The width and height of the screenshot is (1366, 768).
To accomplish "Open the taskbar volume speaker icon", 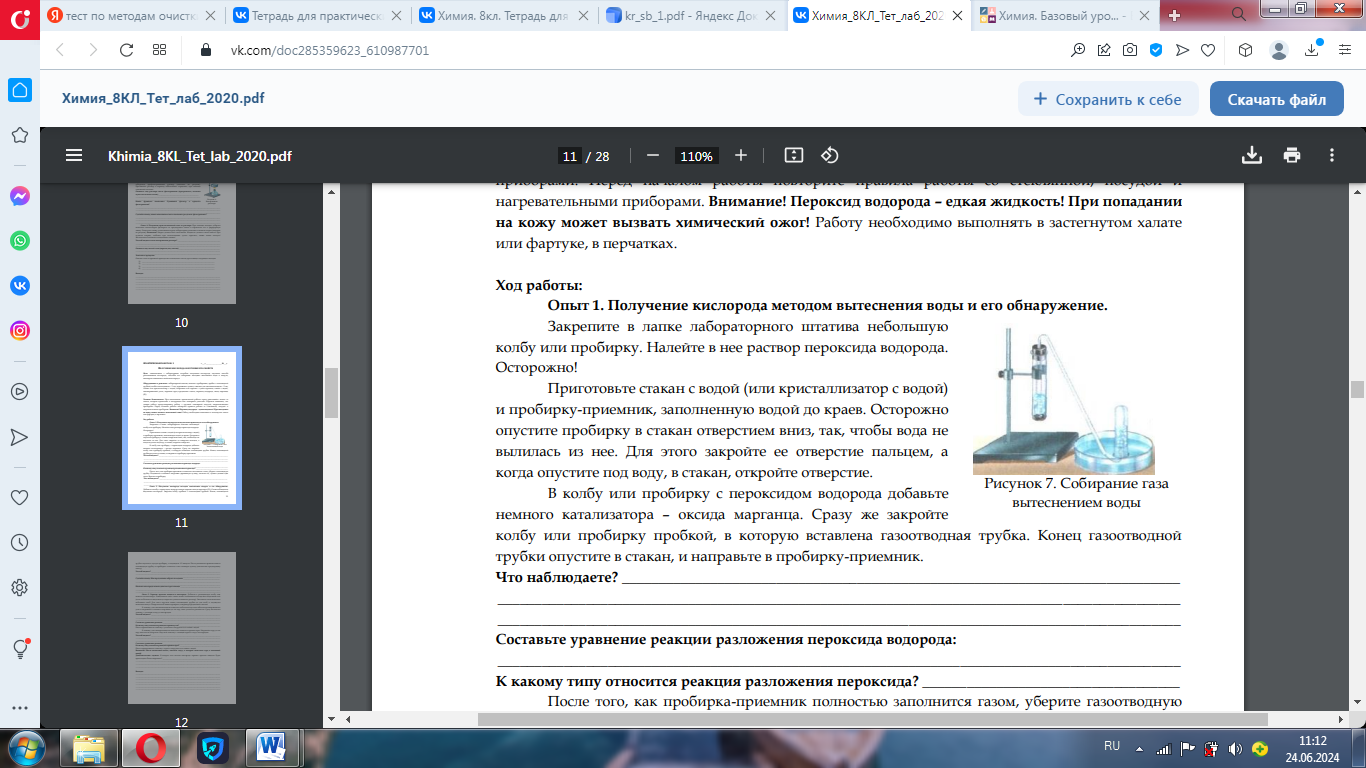I will (x=1235, y=748).
